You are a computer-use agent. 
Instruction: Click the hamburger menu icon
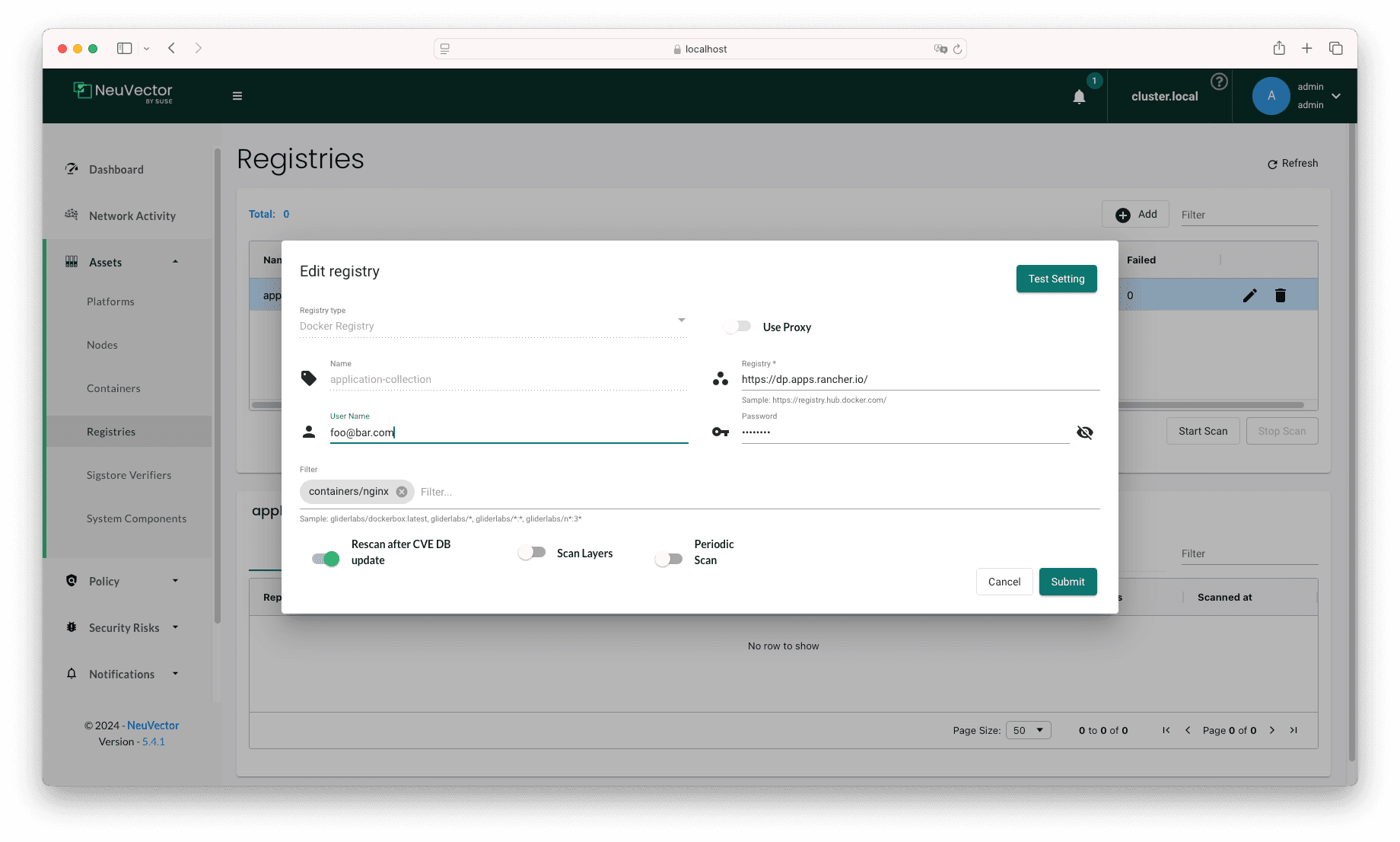pos(237,95)
